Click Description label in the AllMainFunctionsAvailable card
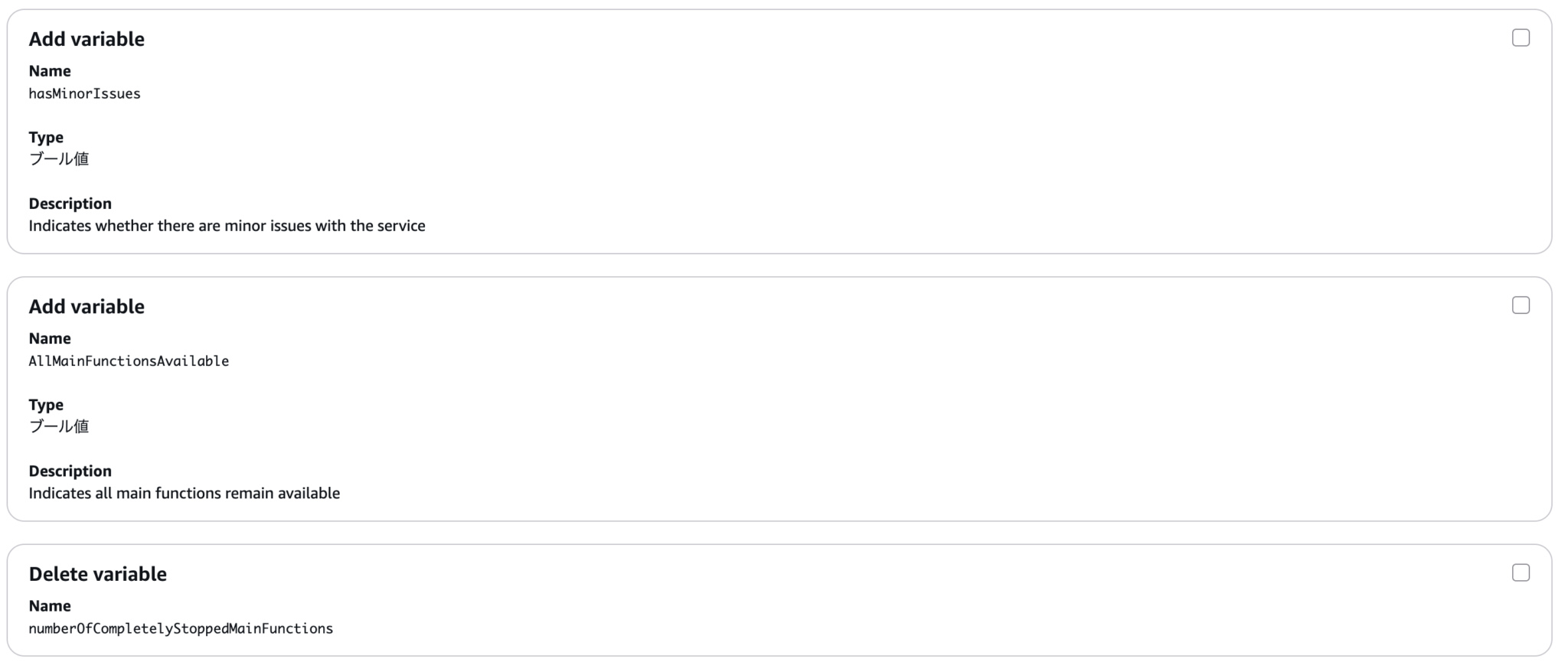This screenshot has height=672, width=1568. point(70,471)
